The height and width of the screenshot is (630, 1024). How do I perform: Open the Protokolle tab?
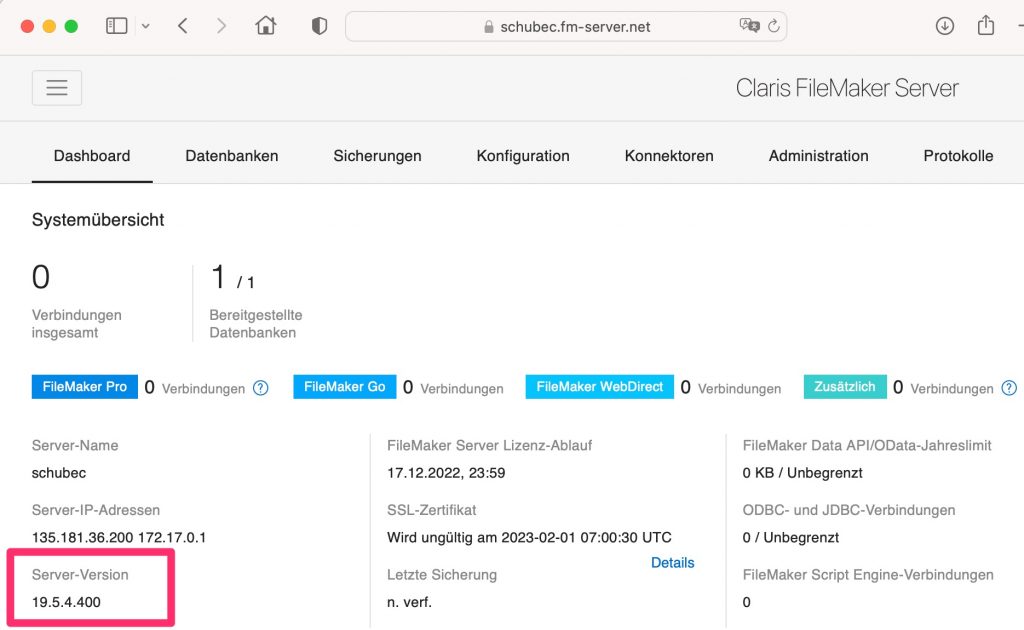(x=958, y=156)
